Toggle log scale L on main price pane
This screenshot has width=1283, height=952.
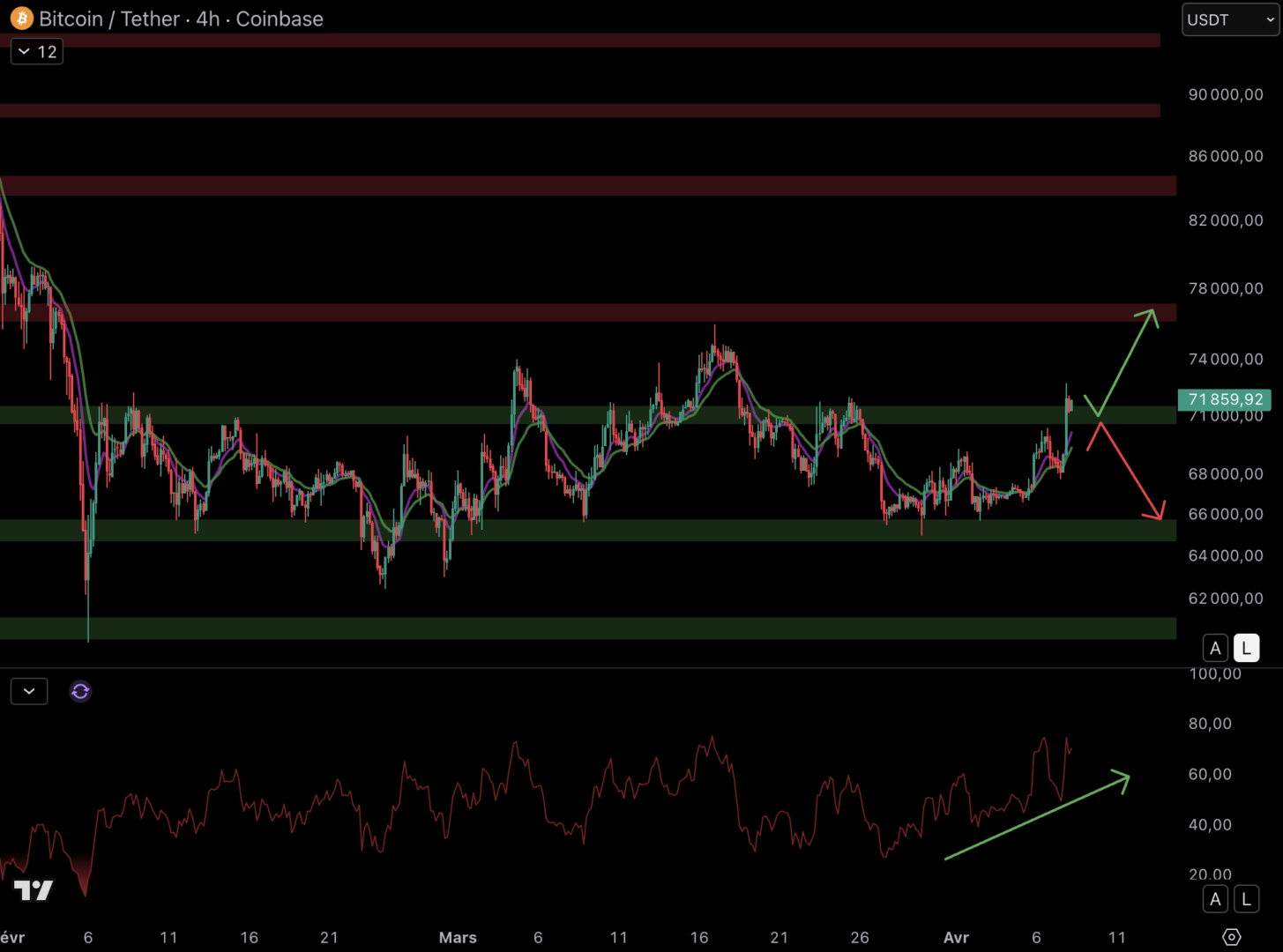(1246, 649)
